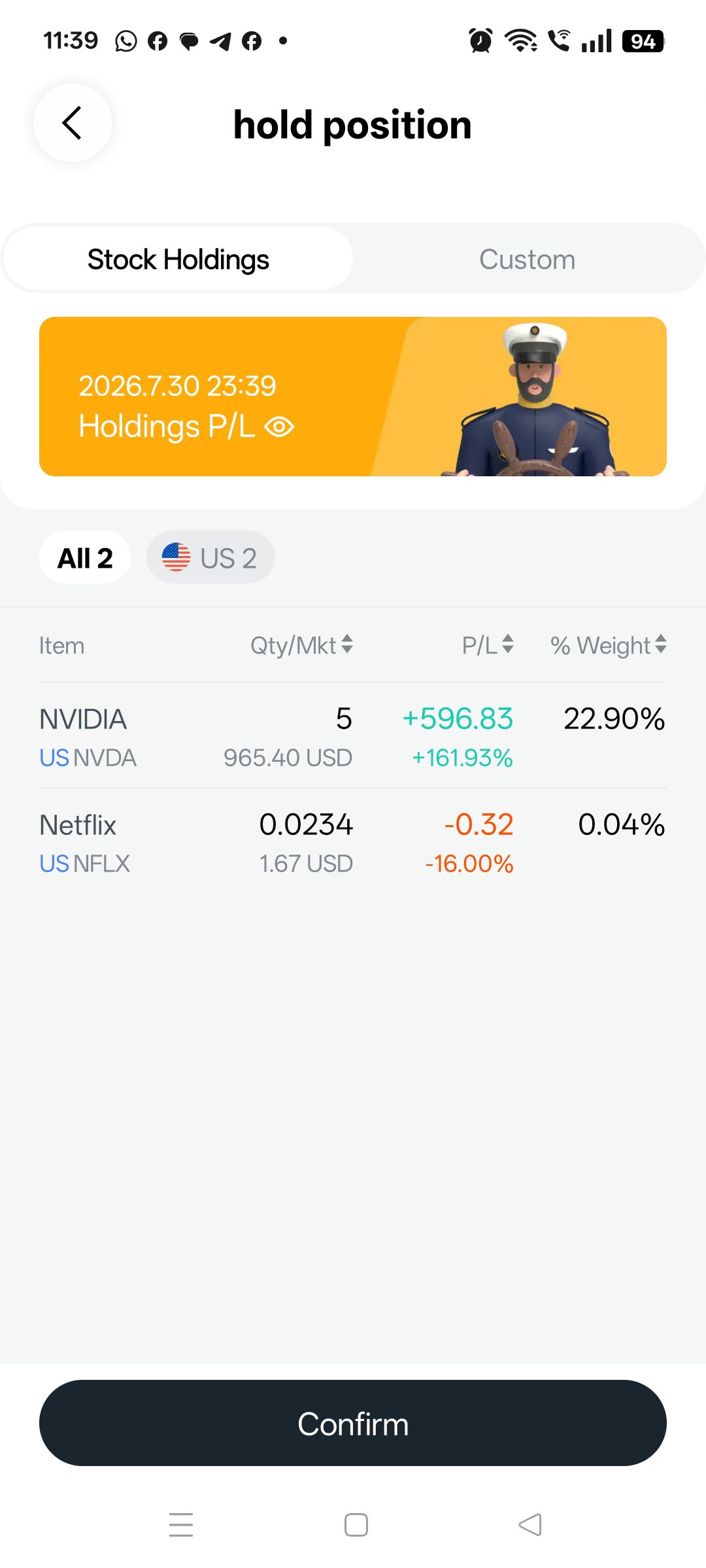Tap the US flag icon
Image resolution: width=706 pixels, height=1568 pixels.
click(176, 557)
